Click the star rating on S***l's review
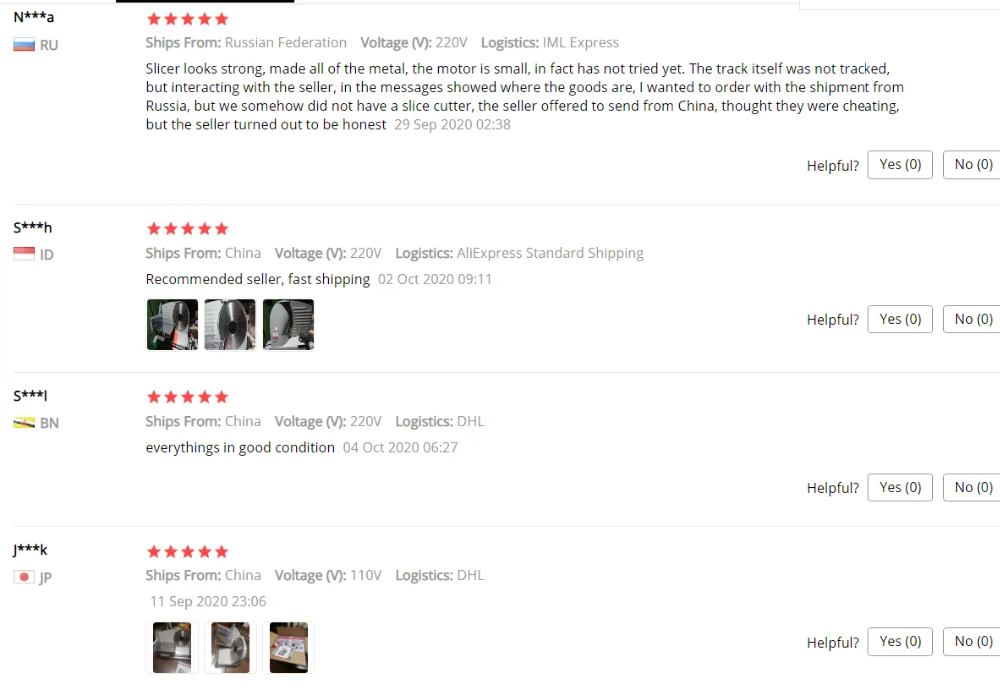The height and width of the screenshot is (690, 1000). 188,397
